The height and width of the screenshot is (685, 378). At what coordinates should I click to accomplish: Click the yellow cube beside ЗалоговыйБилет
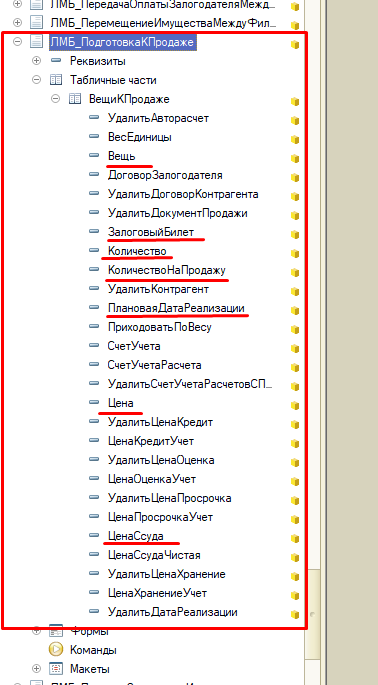[295, 235]
